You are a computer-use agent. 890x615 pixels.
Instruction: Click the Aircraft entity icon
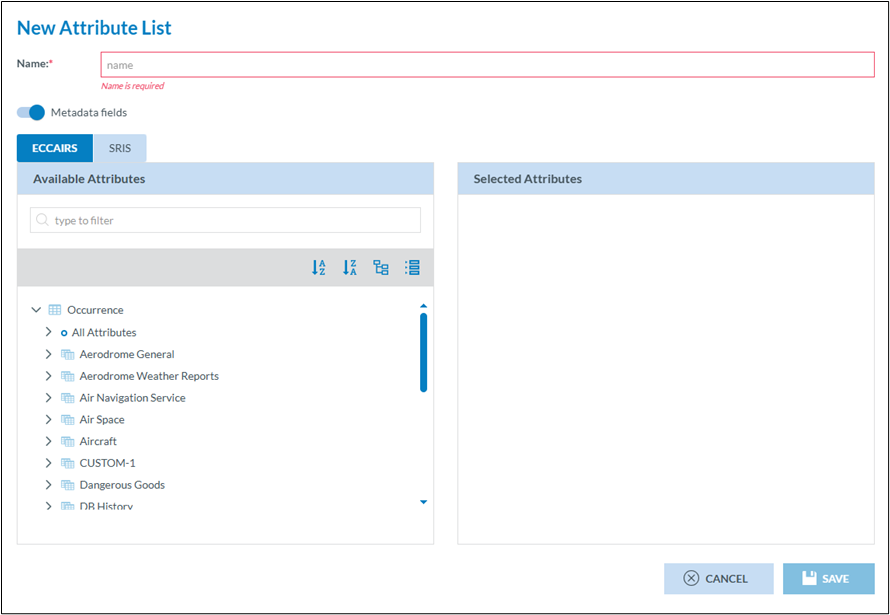[68, 441]
